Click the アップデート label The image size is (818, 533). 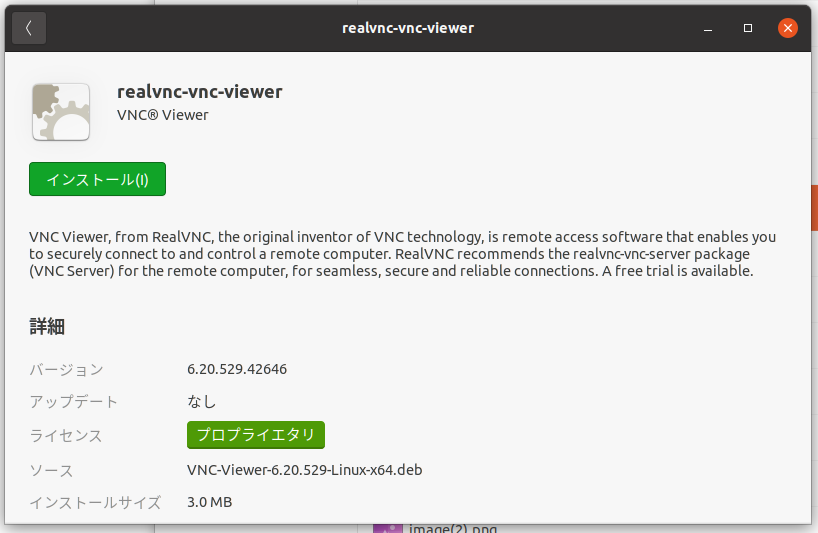coord(74,402)
